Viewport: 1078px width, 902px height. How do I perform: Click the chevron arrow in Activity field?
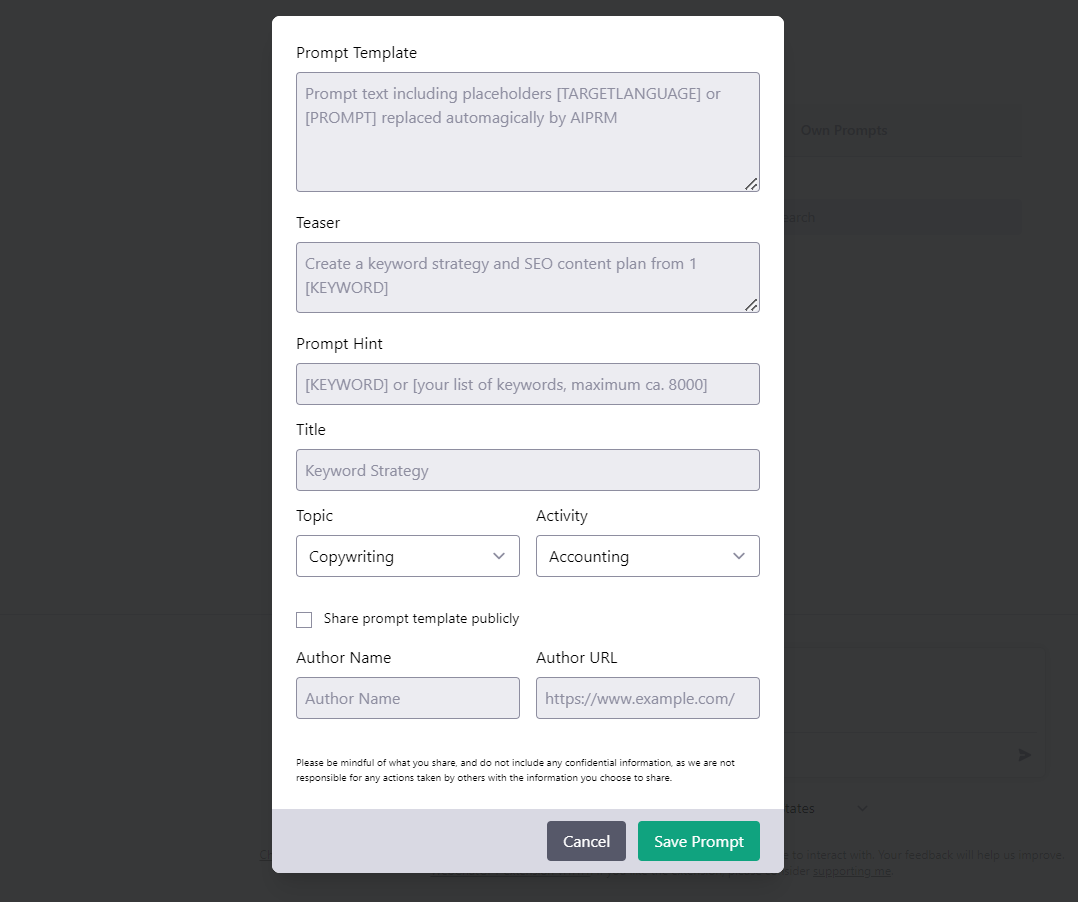click(739, 556)
